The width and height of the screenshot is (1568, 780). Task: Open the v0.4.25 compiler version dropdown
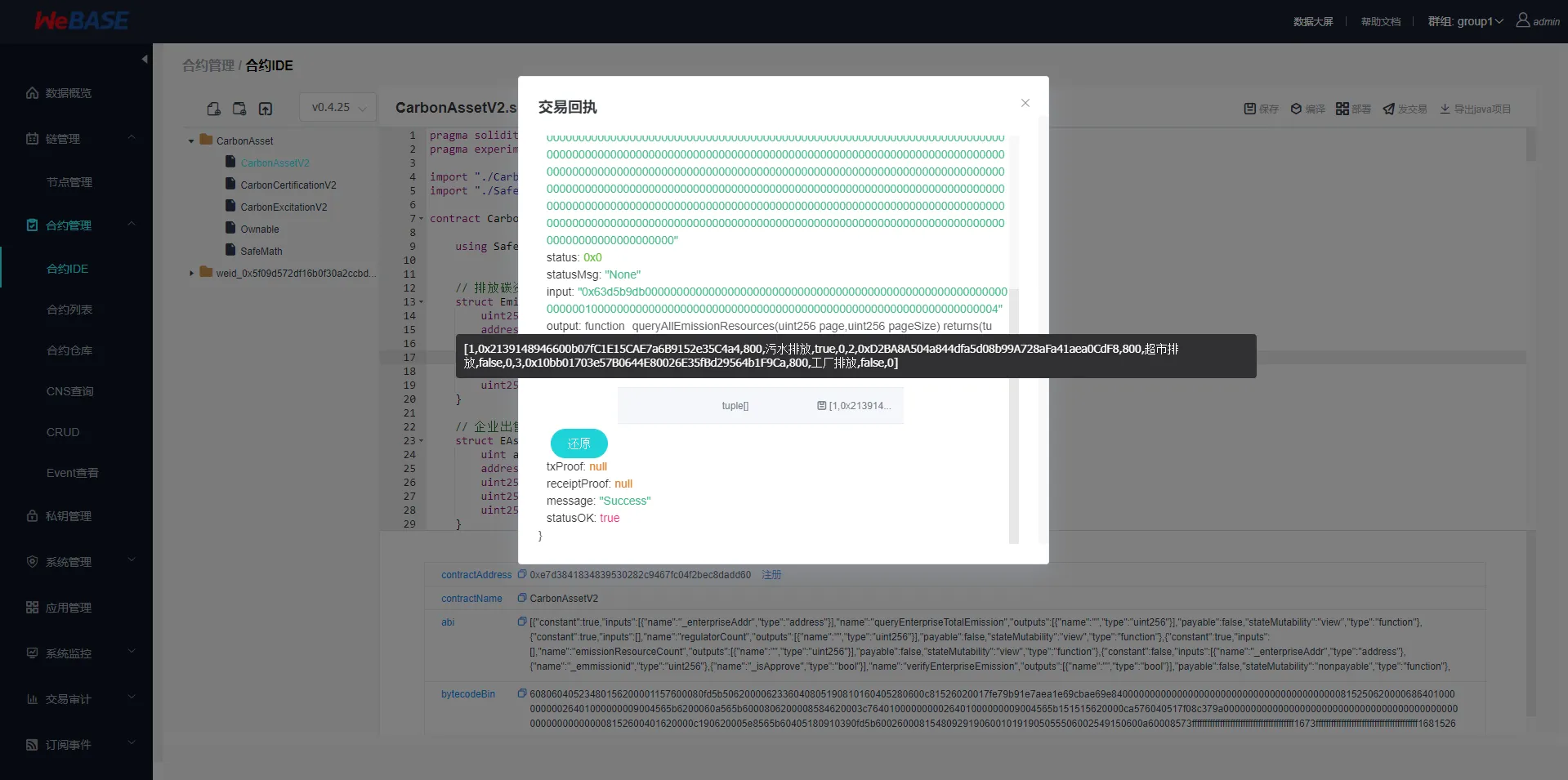point(338,107)
